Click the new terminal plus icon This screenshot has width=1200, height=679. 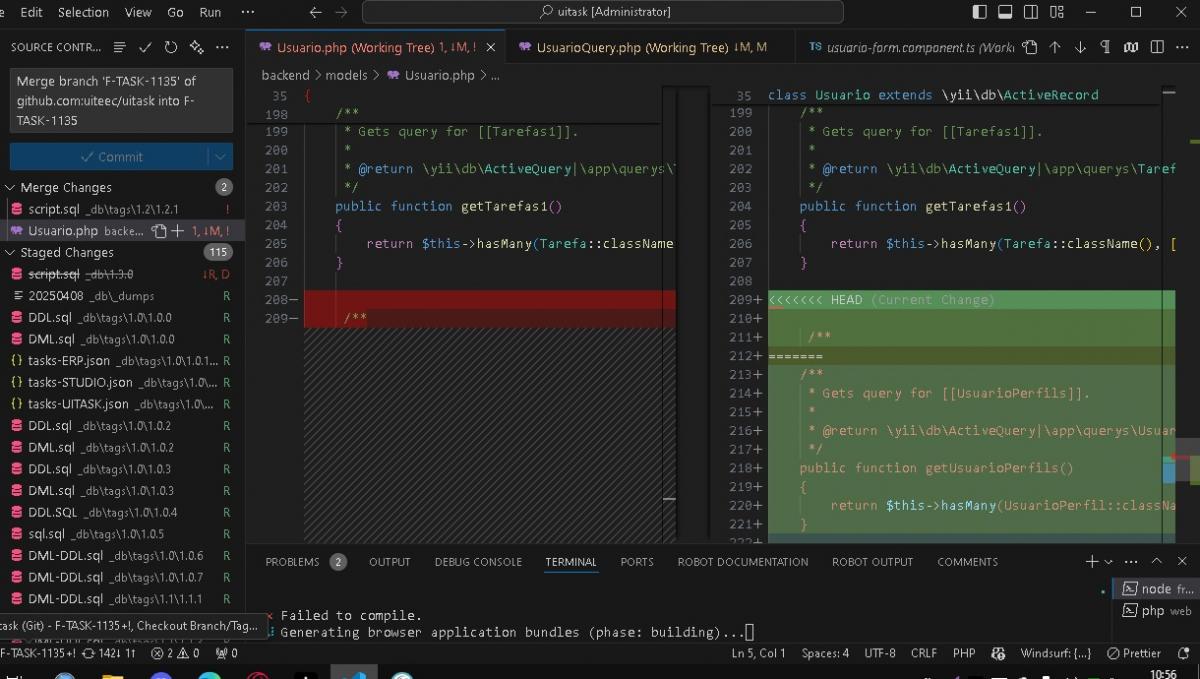point(1091,562)
